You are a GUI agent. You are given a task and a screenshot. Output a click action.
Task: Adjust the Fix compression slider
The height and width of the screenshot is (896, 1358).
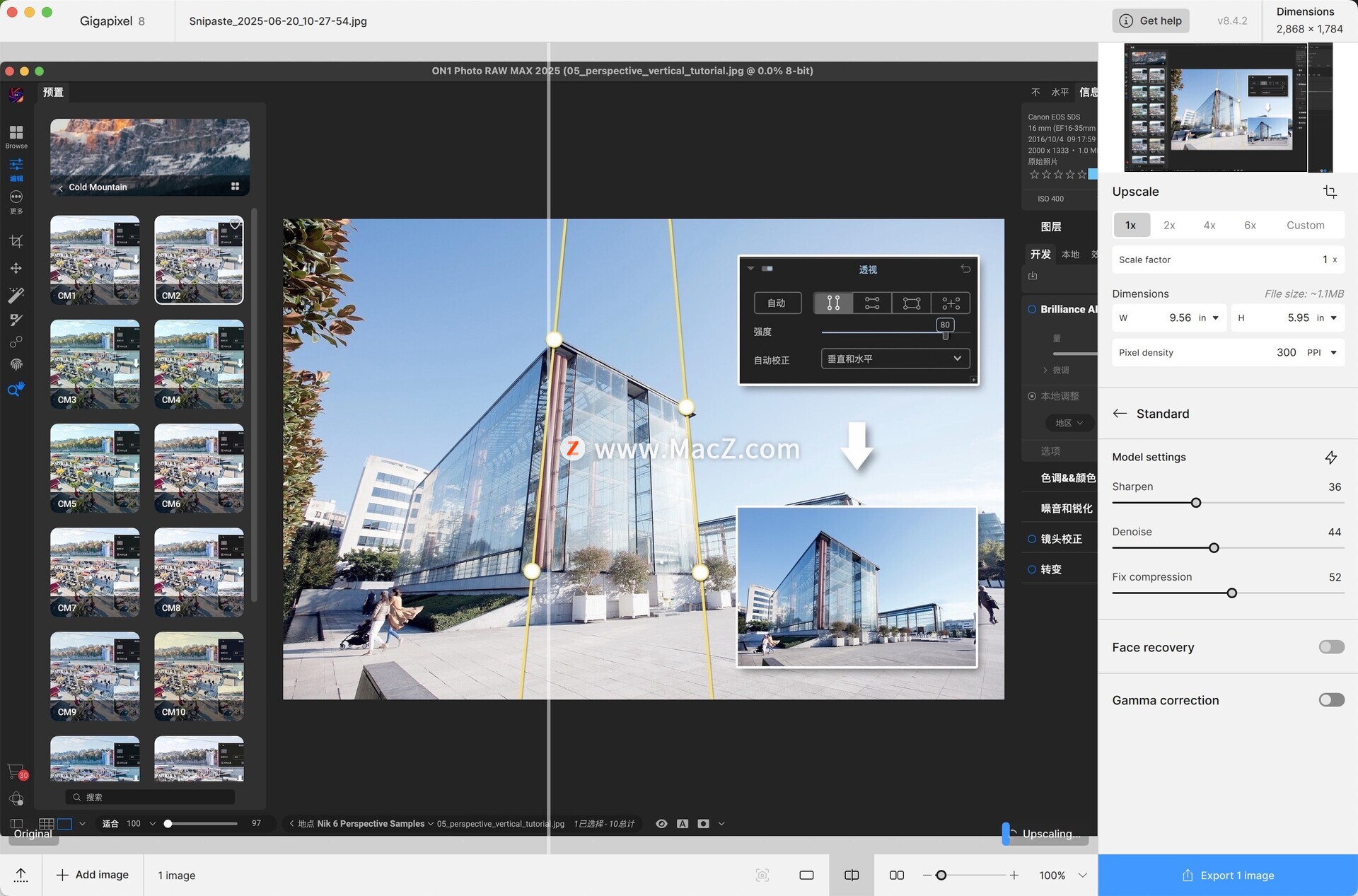(1231, 593)
